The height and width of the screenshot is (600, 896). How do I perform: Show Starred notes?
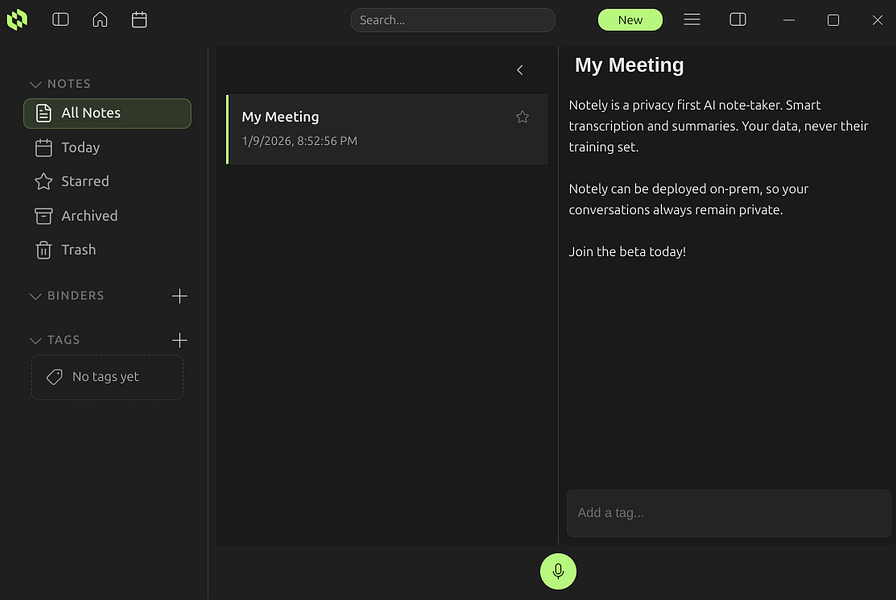tap(107, 182)
